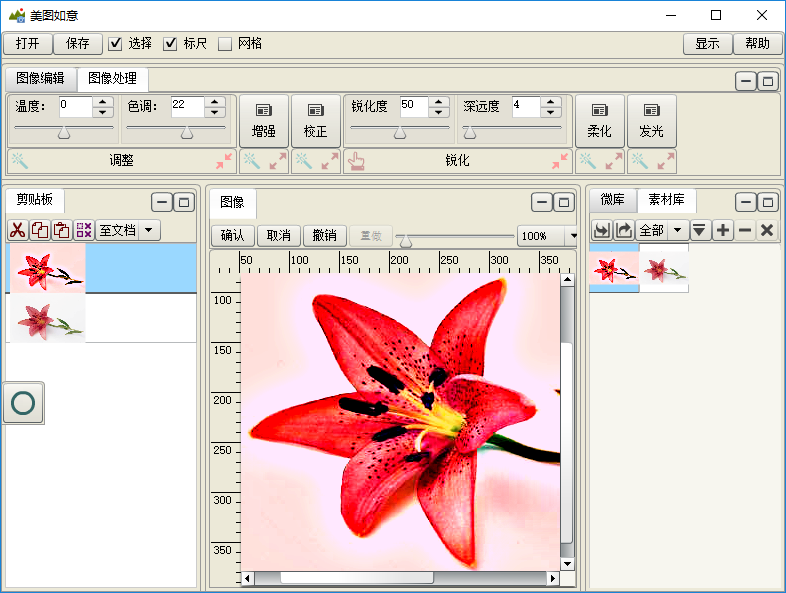Click the copy icon in 剪贴板 panel
786x593 pixels.
click(40, 231)
